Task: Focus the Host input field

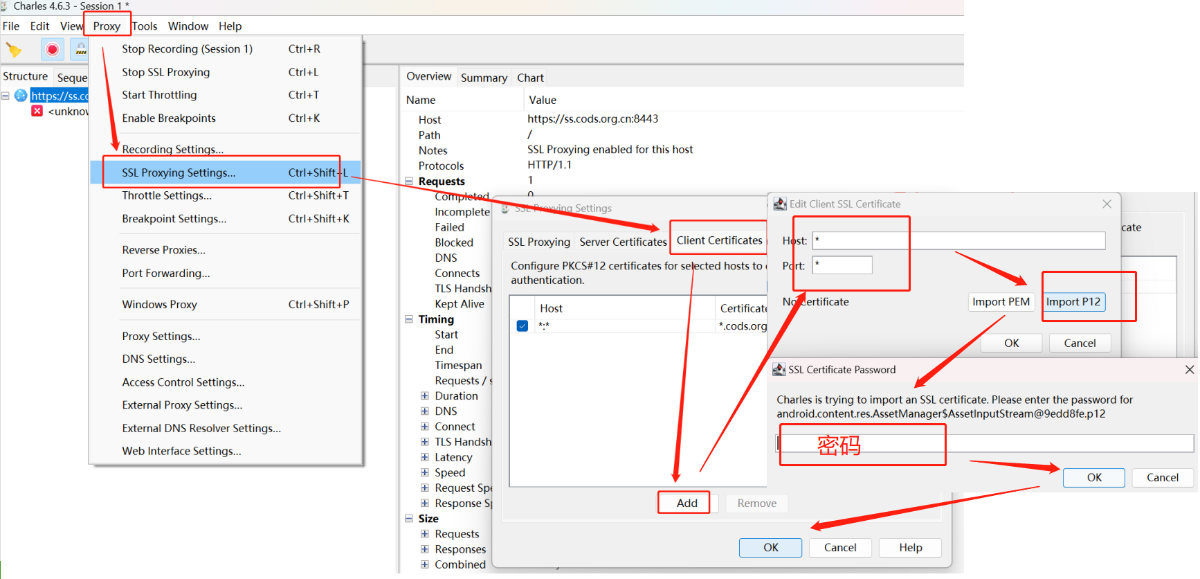Action: [958, 240]
